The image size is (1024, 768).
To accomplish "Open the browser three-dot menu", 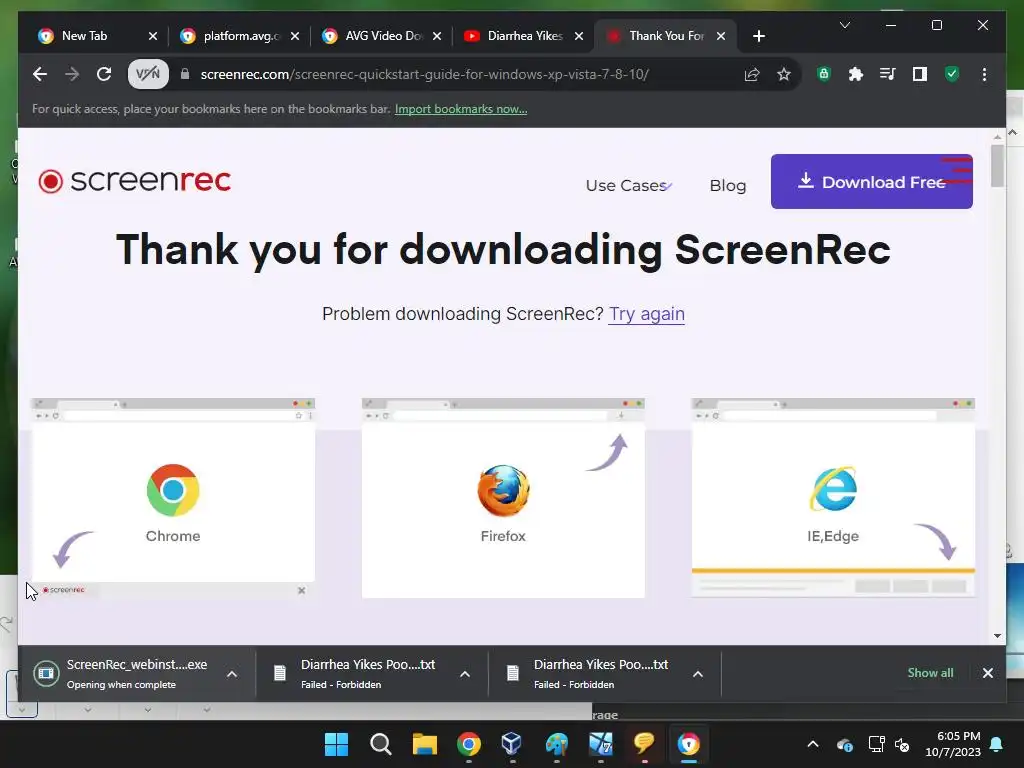I will pos(984,74).
